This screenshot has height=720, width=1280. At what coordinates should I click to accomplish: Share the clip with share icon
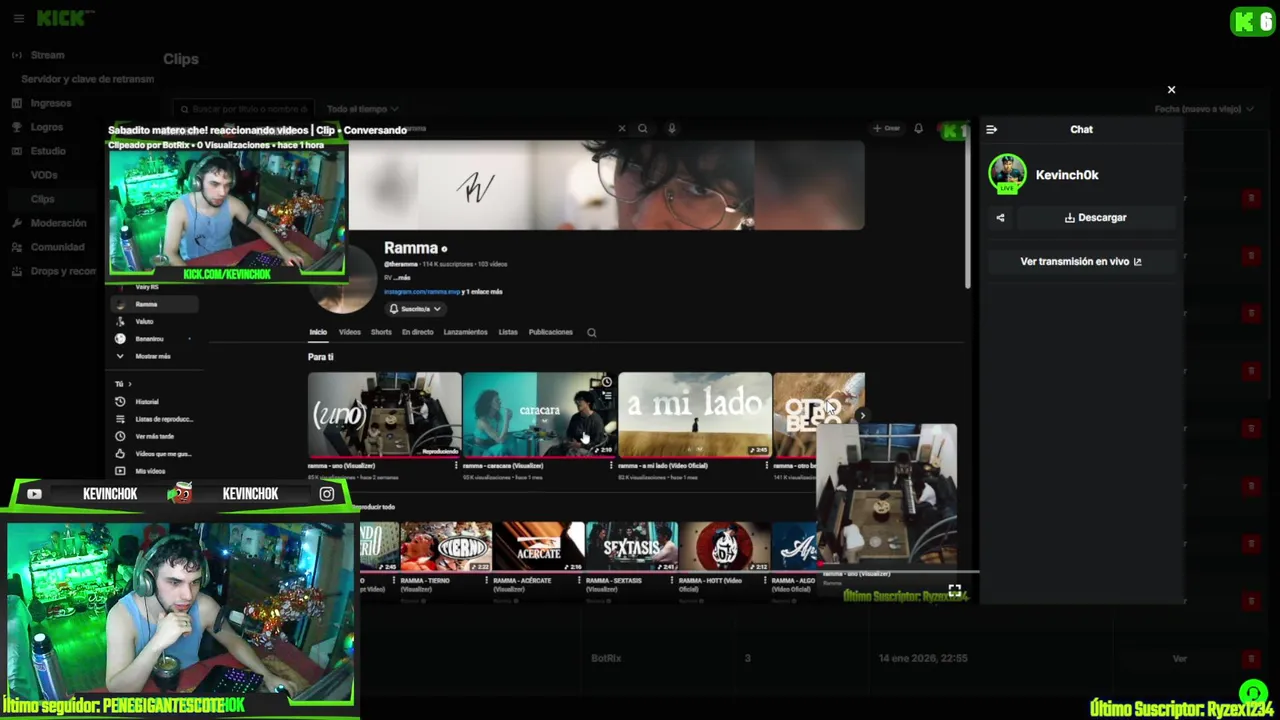[x=1000, y=217]
